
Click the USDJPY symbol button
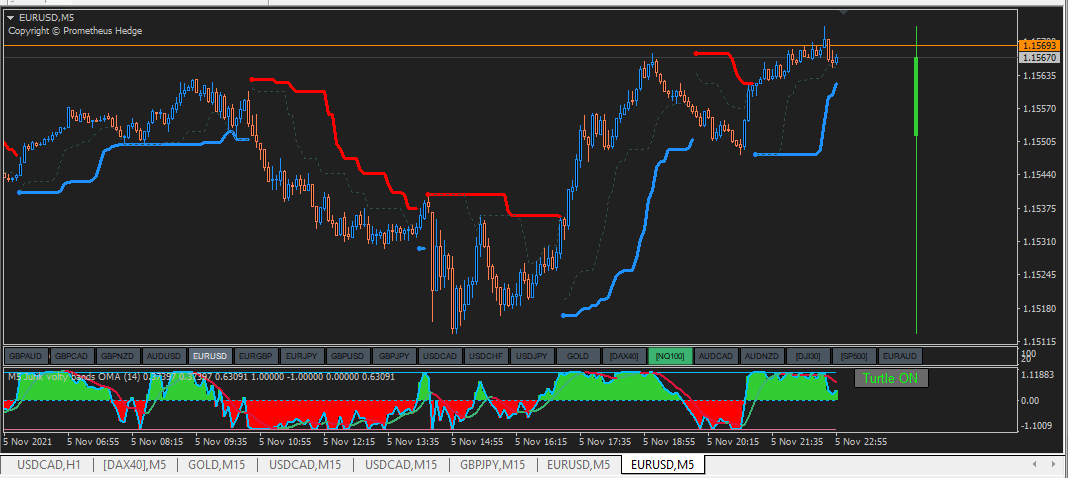(532, 356)
